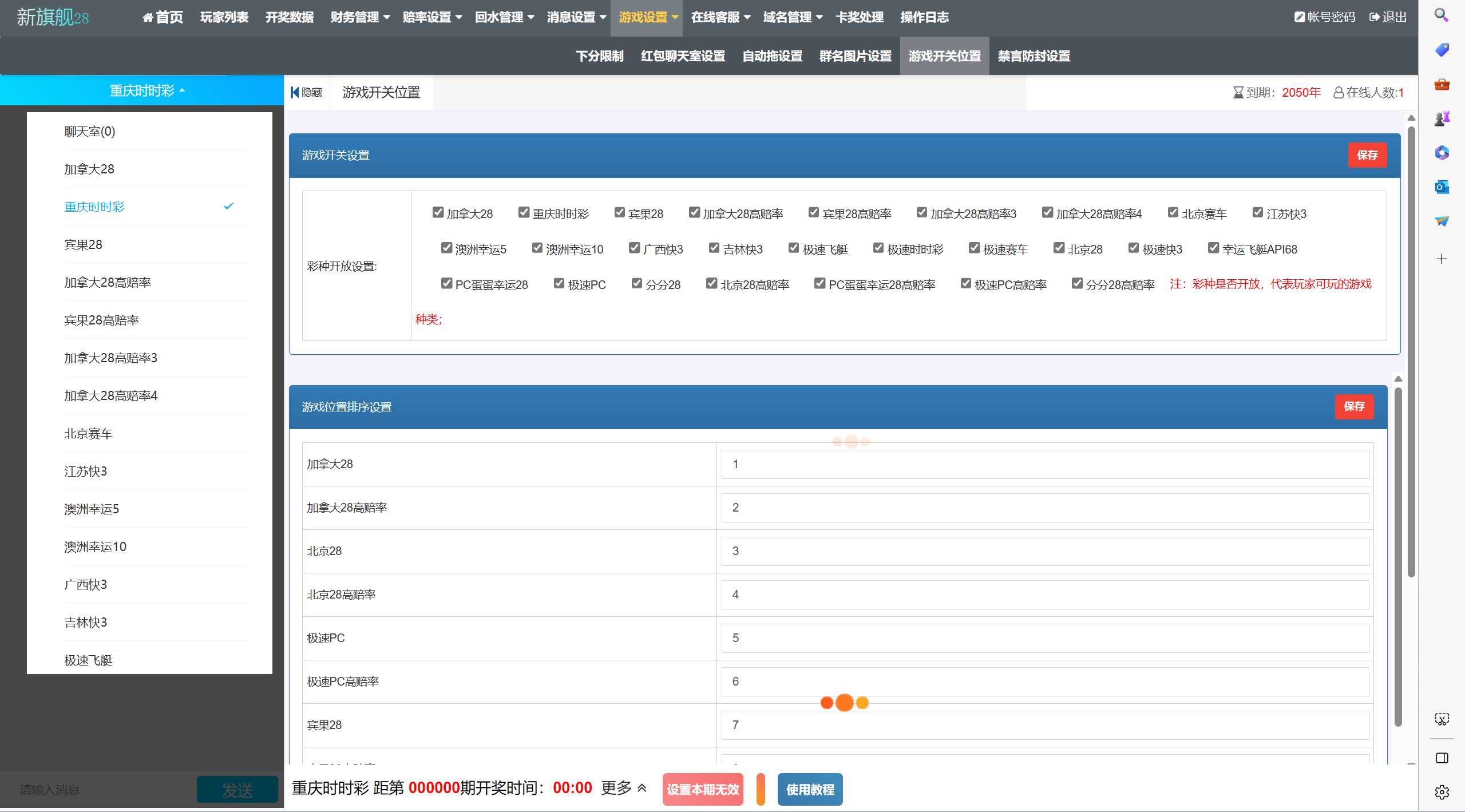Click the plus icon in sidebar

point(1442,259)
